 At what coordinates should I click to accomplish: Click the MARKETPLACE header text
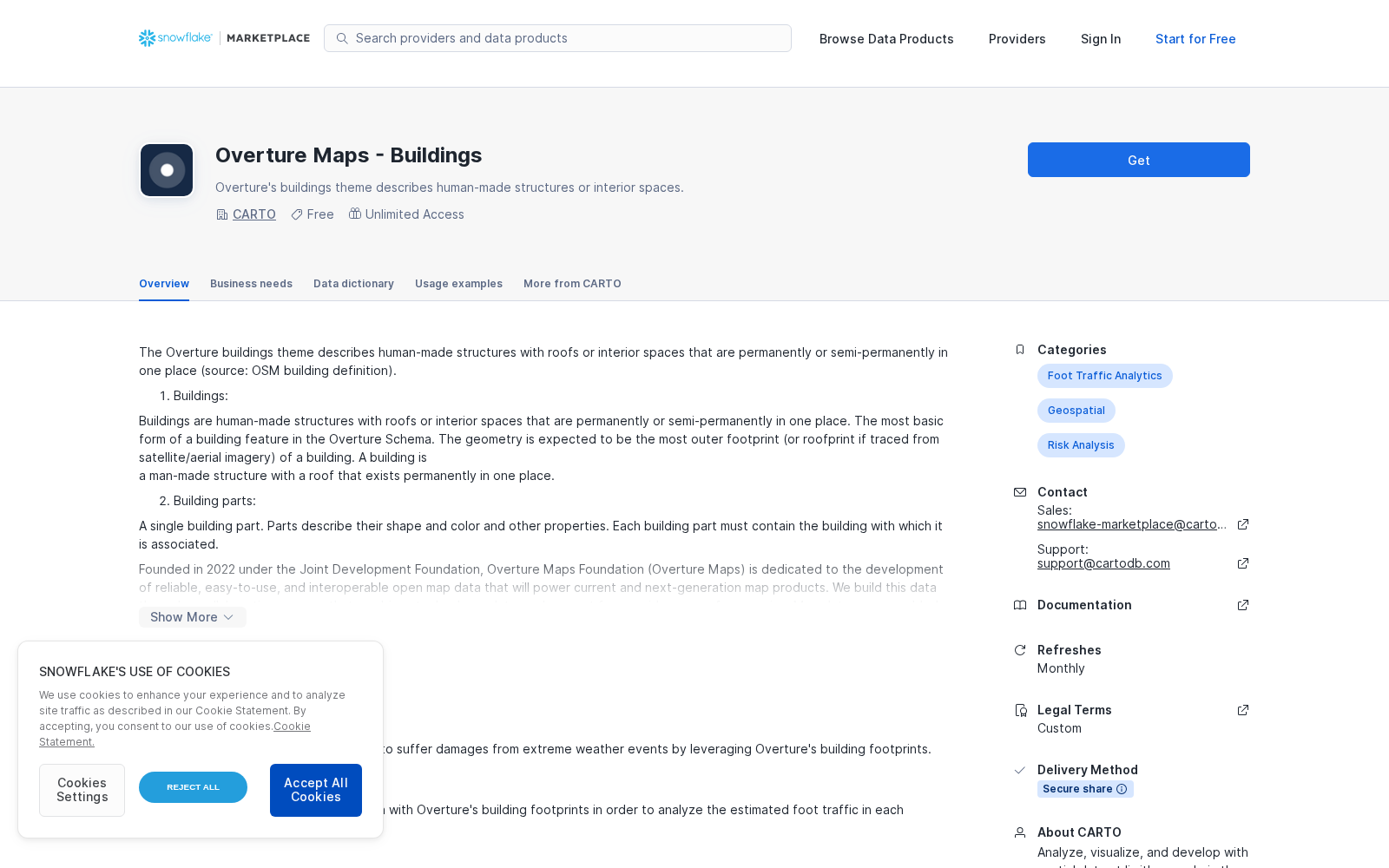(x=268, y=38)
